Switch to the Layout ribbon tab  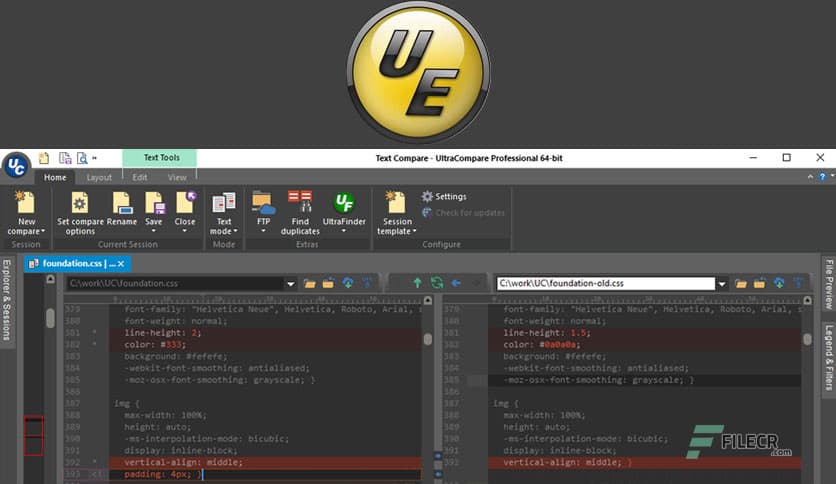point(99,178)
